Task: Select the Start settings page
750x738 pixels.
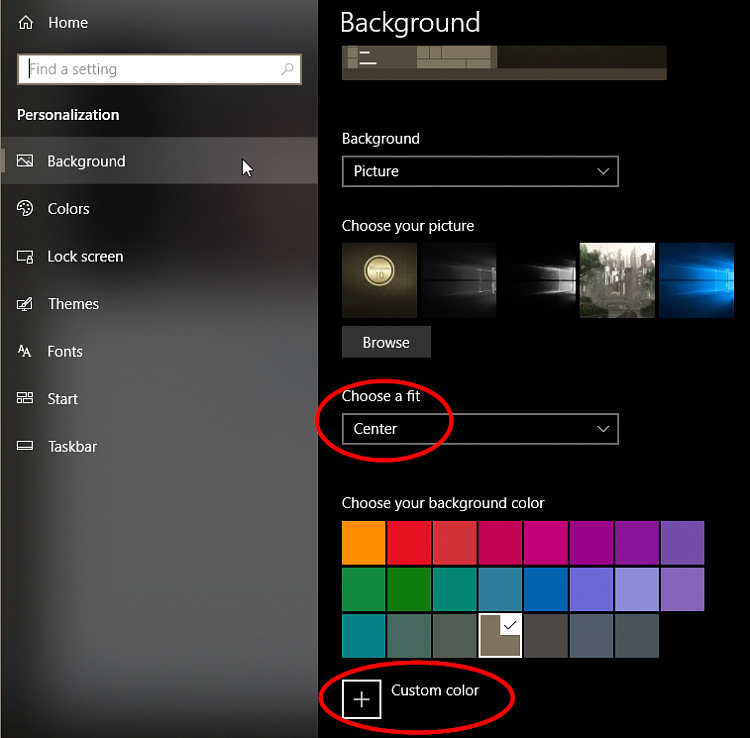Action: click(x=160, y=398)
